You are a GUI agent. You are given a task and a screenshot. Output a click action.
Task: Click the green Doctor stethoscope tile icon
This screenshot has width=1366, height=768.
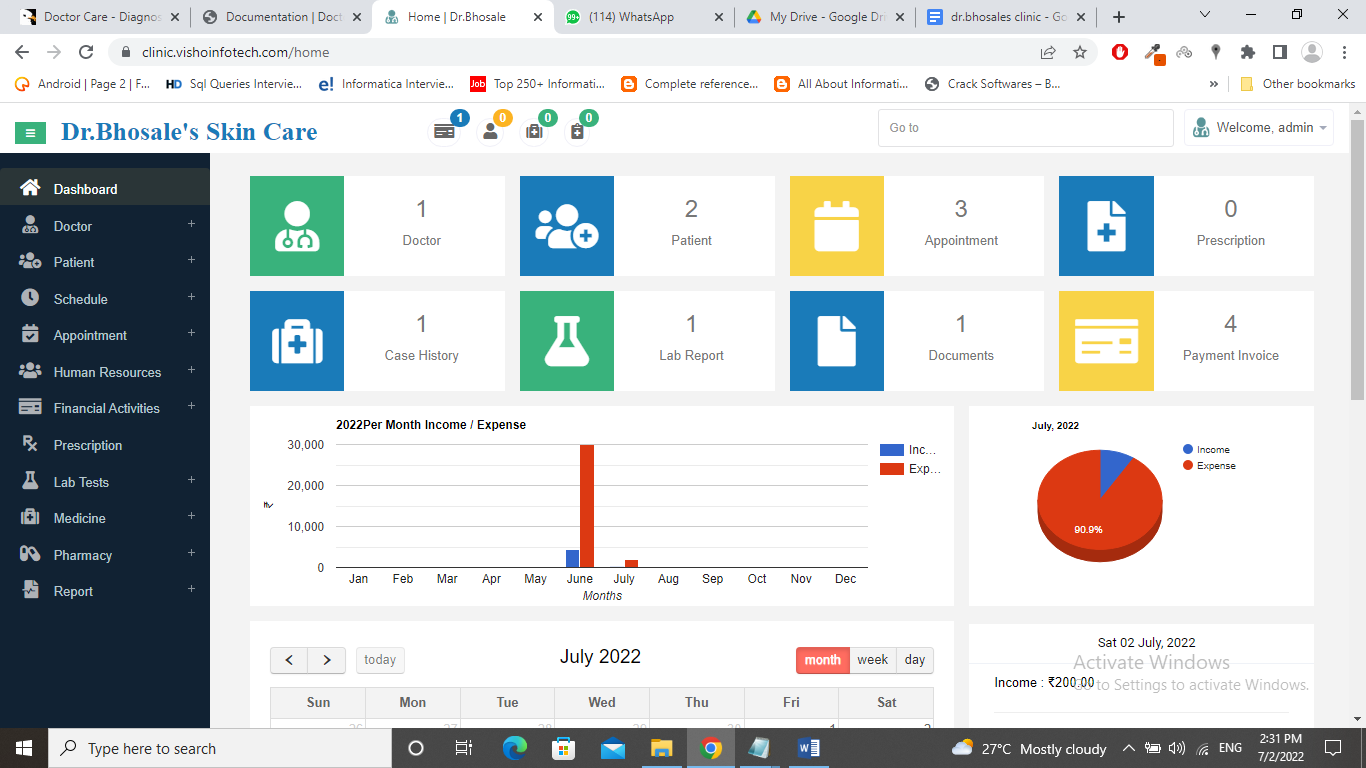[x=297, y=226]
